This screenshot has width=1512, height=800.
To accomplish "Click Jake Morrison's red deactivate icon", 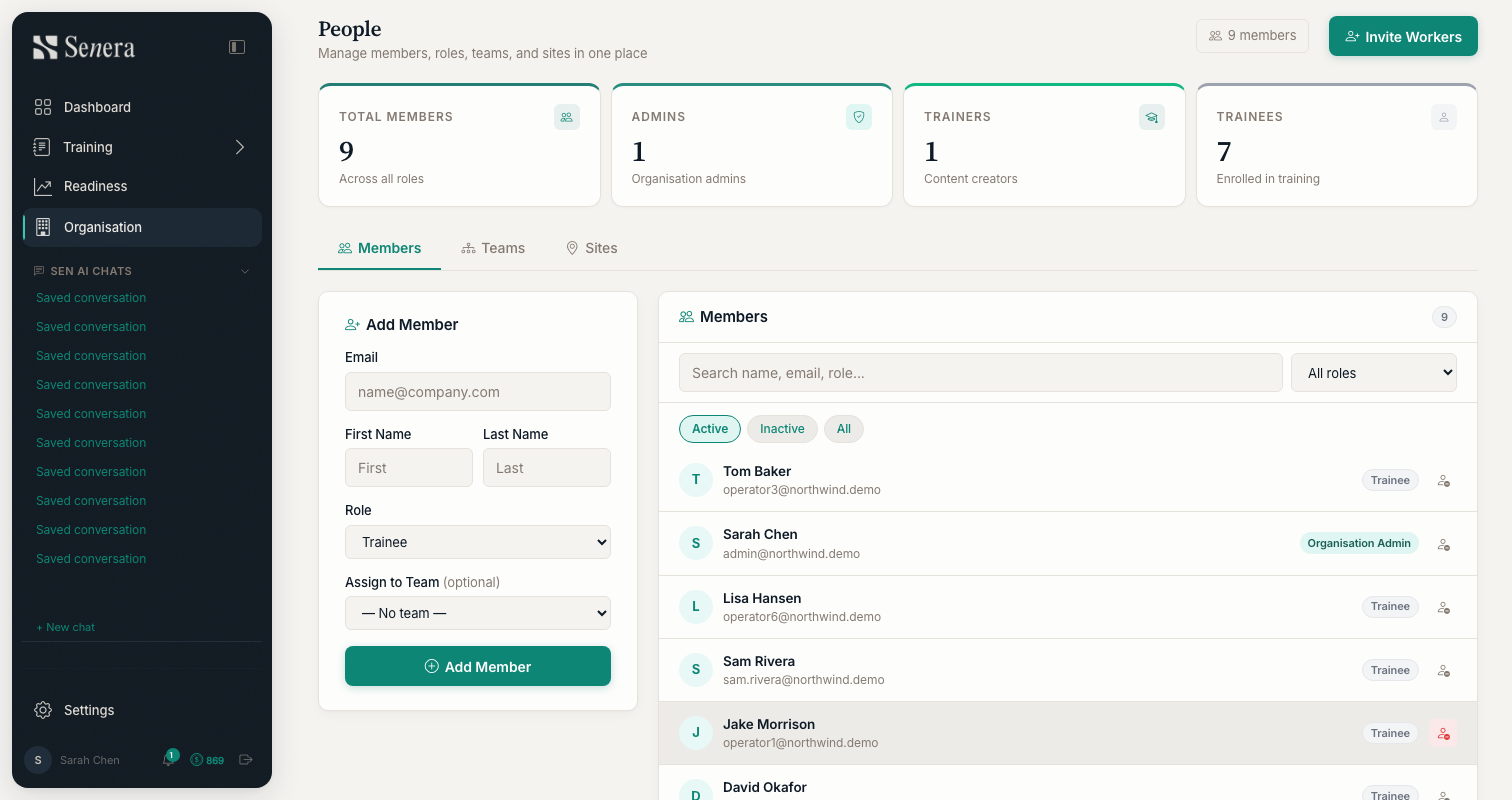I will 1444,734.
